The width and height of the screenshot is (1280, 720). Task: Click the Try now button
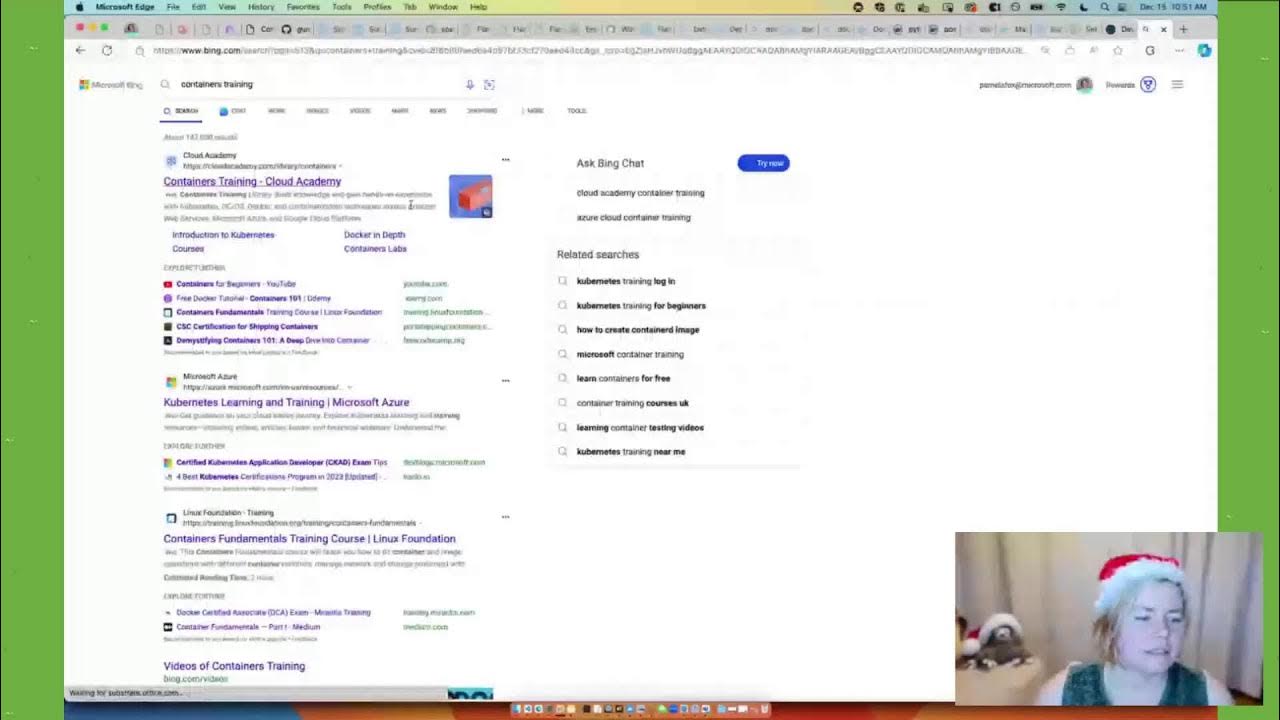(763, 163)
